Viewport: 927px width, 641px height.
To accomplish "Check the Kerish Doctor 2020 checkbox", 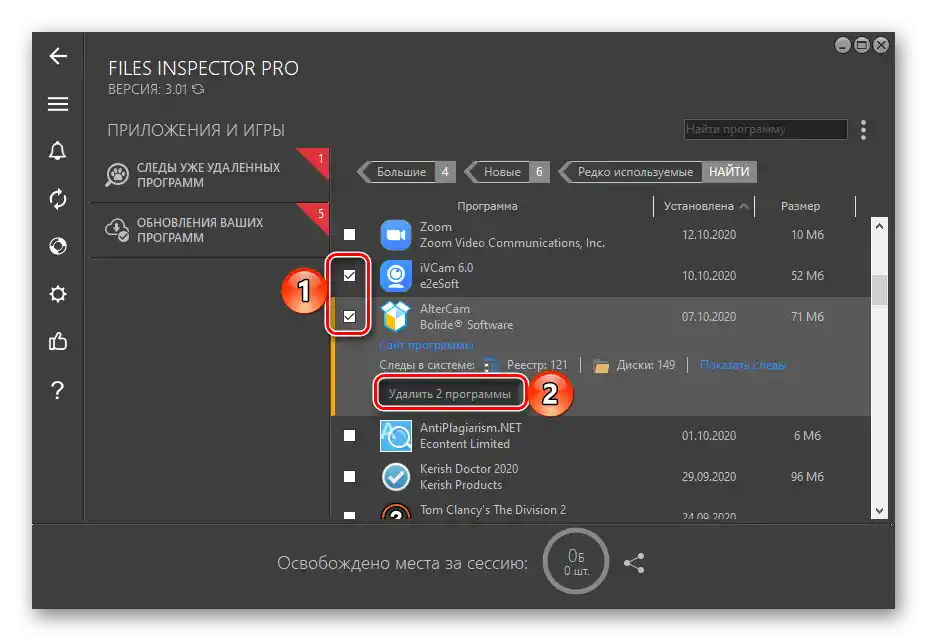I will click(349, 477).
